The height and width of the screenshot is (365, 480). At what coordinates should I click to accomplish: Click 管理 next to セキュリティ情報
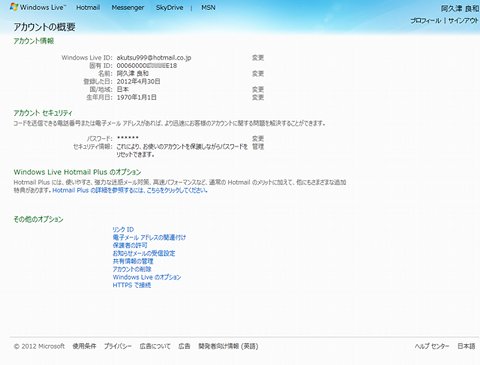[x=258, y=146]
